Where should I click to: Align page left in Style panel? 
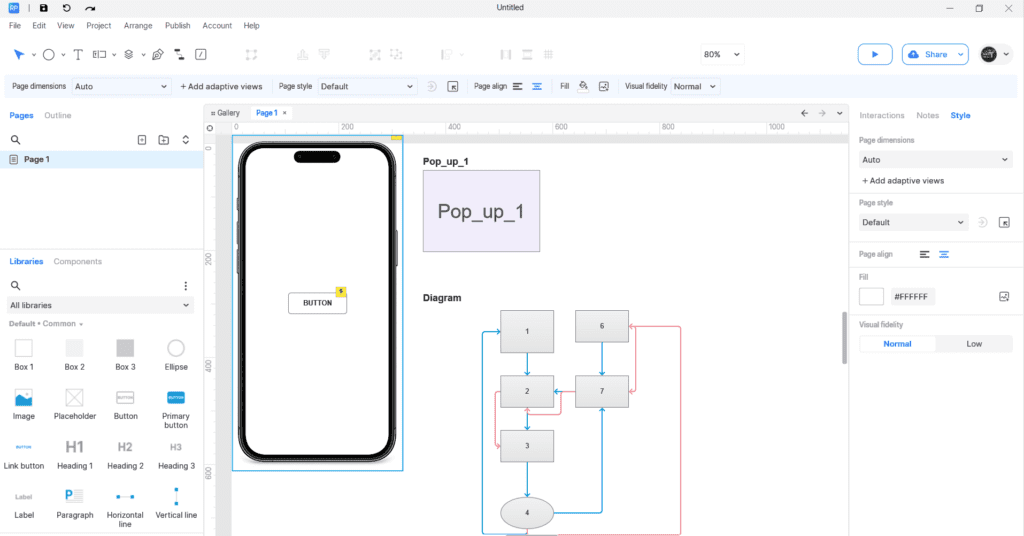click(924, 255)
